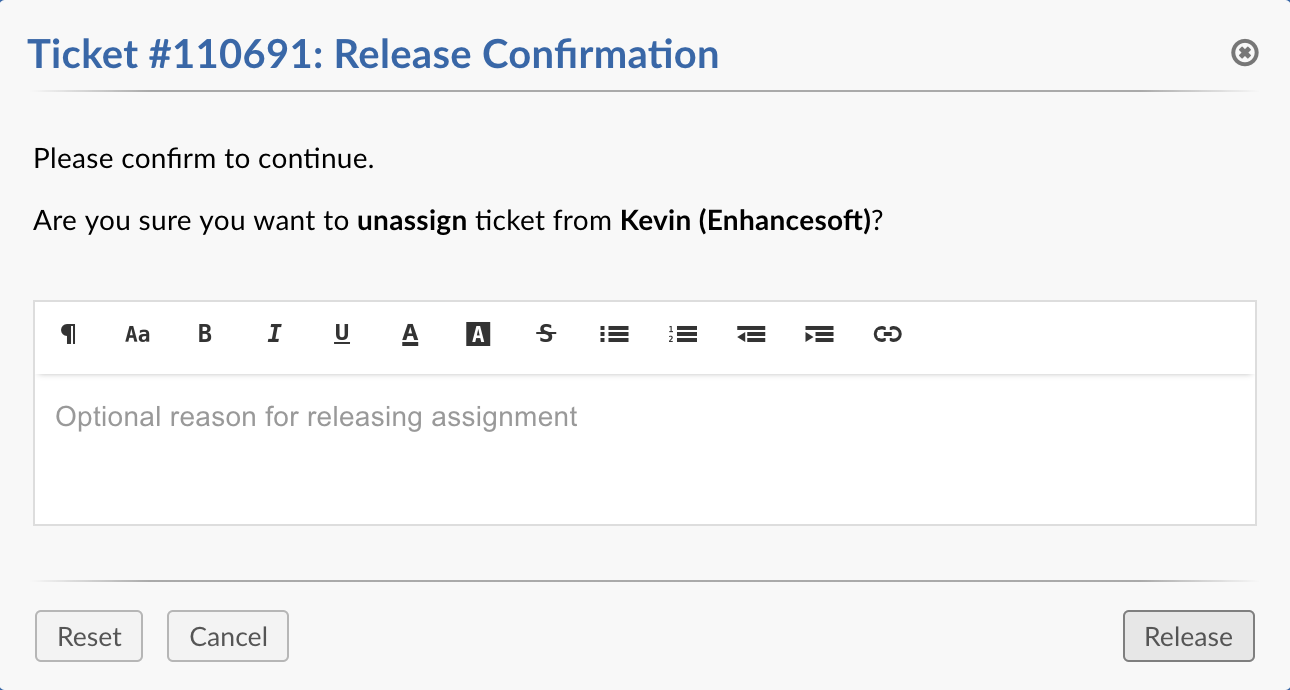This screenshot has width=1290, height=690.
Task: Insert a hyperlink using the link icon
Action: 886,334
